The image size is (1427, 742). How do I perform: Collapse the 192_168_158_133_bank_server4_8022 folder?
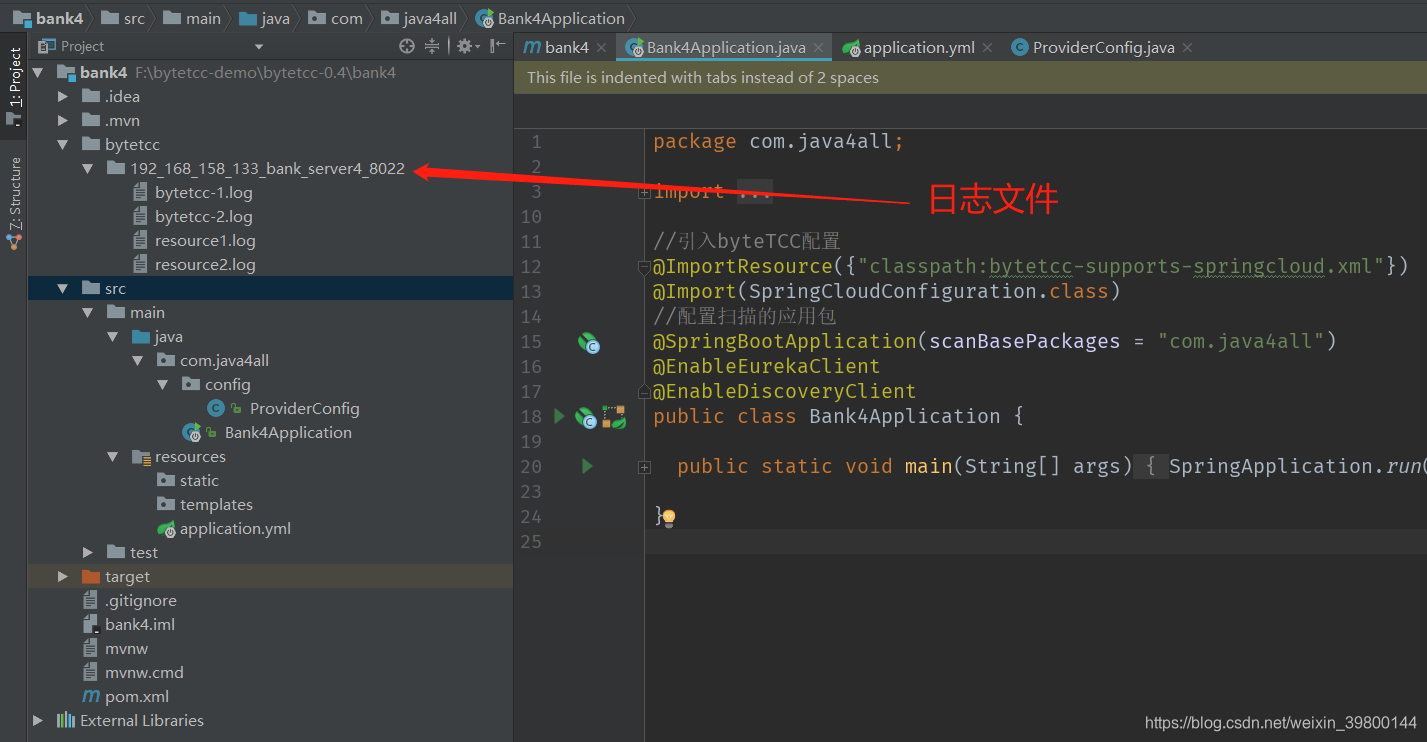pyautogui.click(x=88, y=168)
